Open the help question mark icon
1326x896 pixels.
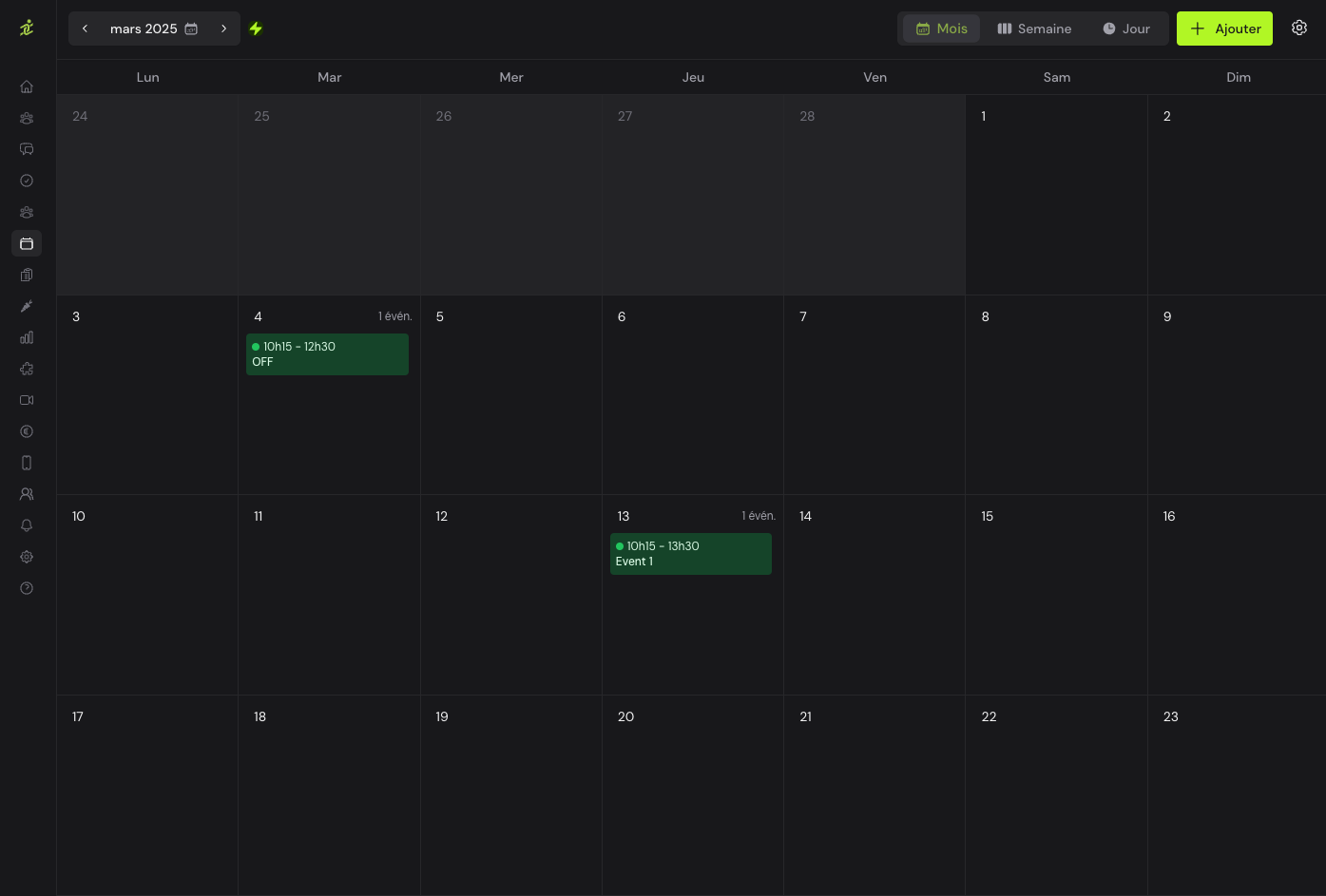click(27, 588)
